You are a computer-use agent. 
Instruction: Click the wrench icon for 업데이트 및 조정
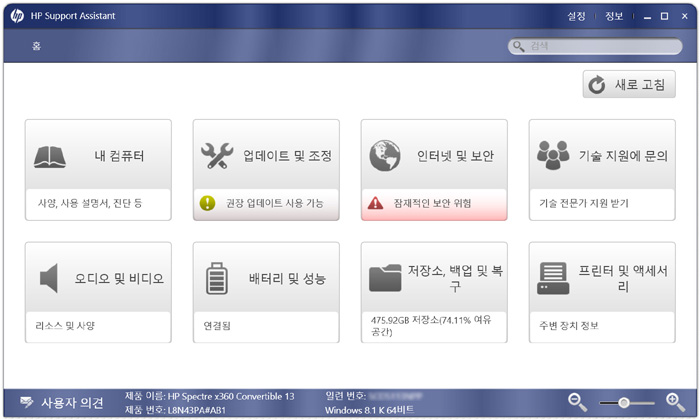pos(217,156)
